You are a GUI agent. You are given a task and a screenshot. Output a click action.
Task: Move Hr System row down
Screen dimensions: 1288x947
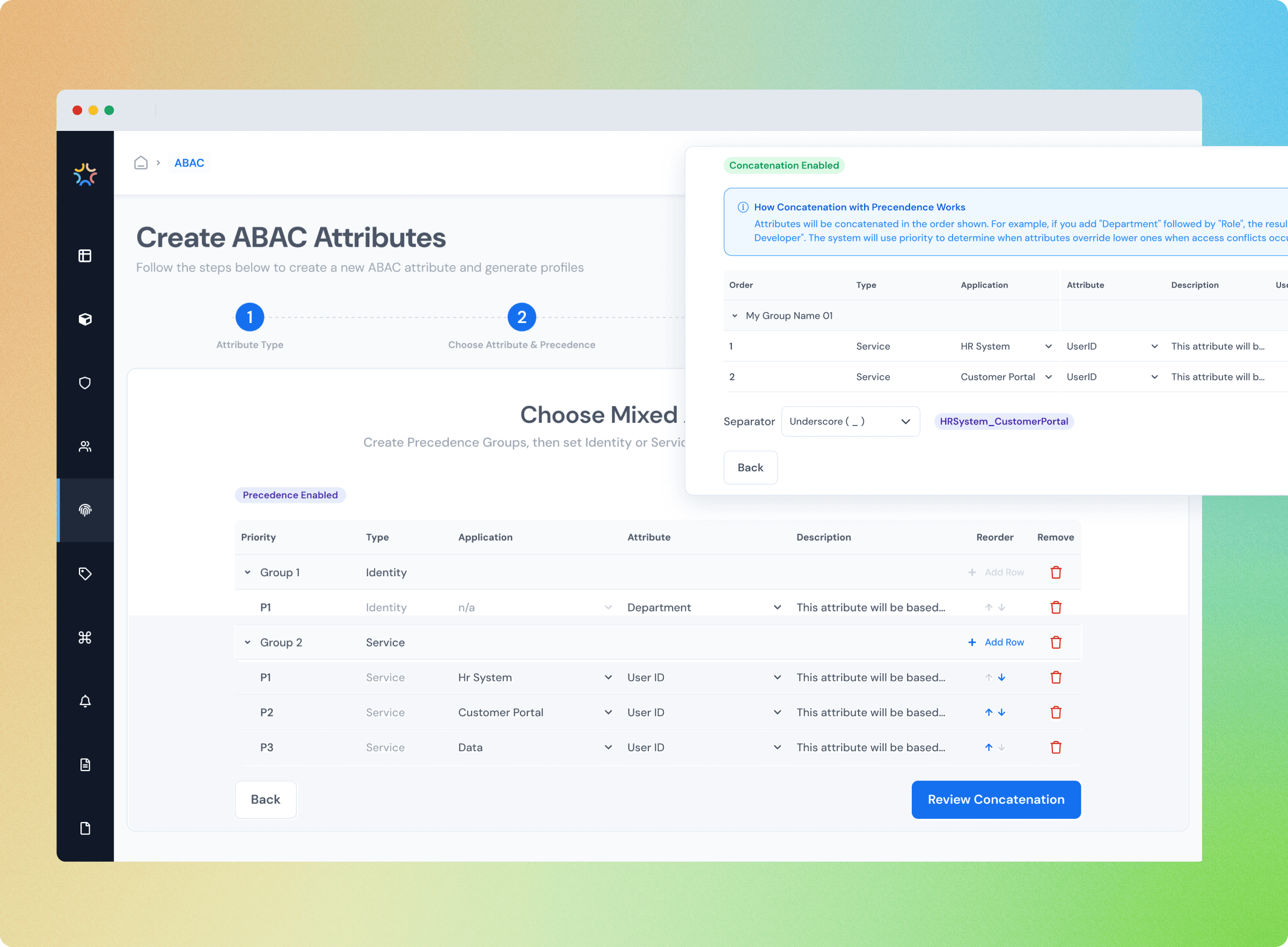[x=1001, y=677]
